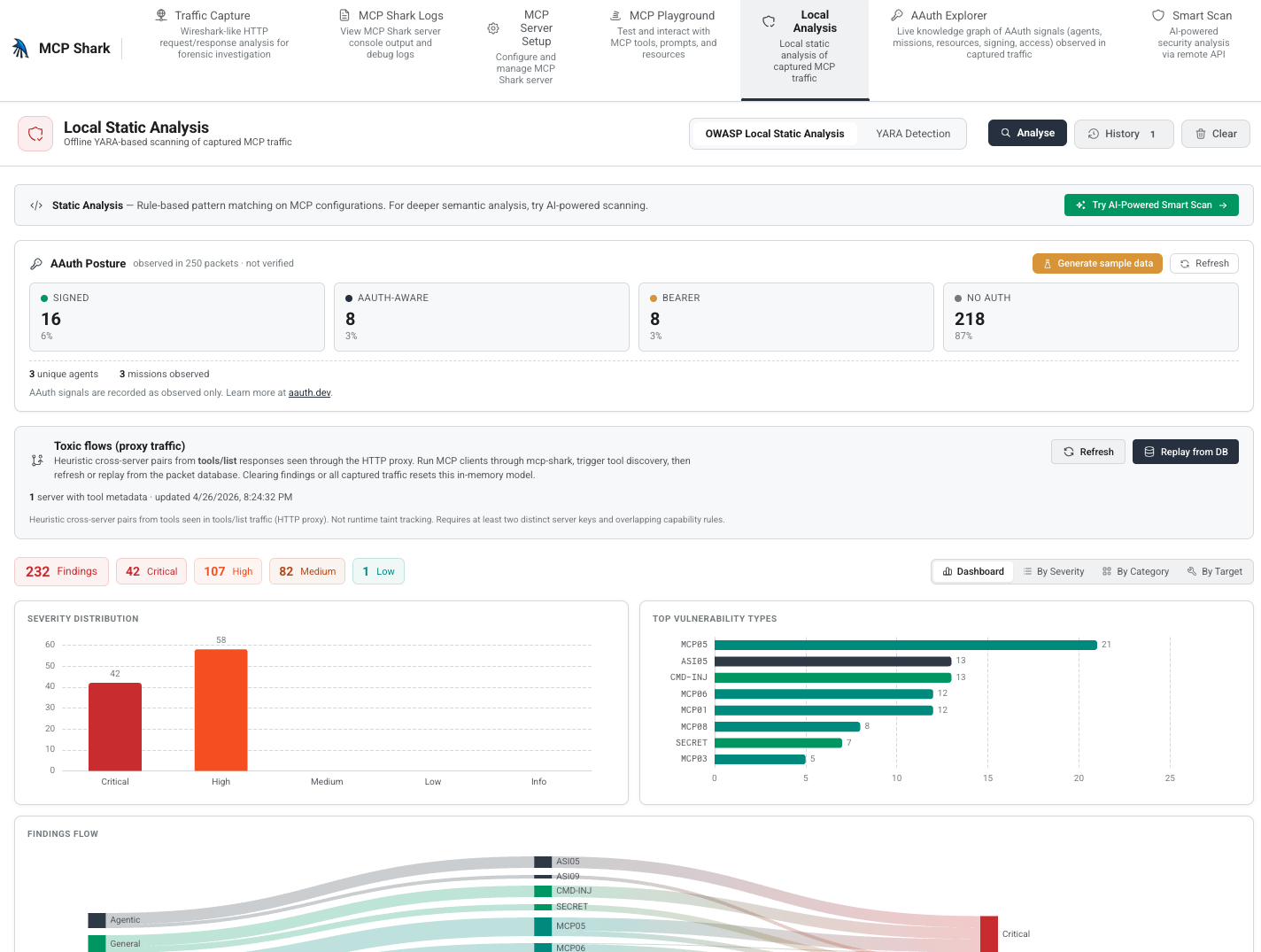Viewport: 1261px width, 952px height.
Task: Click the dark ASI05 vulnerability bar
Action: (x=833, y=661)
